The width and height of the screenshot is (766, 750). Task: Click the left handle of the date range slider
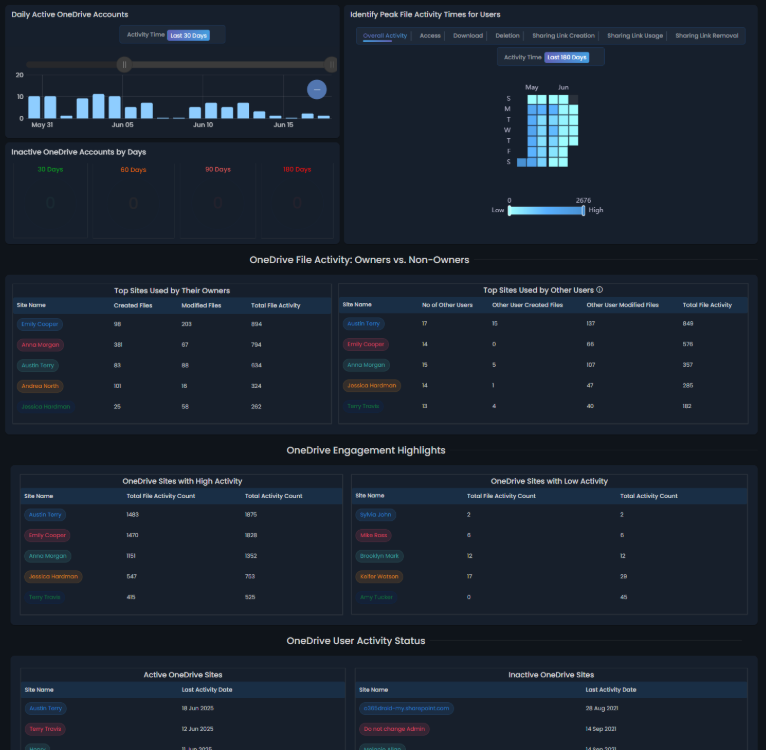point(125,65)
